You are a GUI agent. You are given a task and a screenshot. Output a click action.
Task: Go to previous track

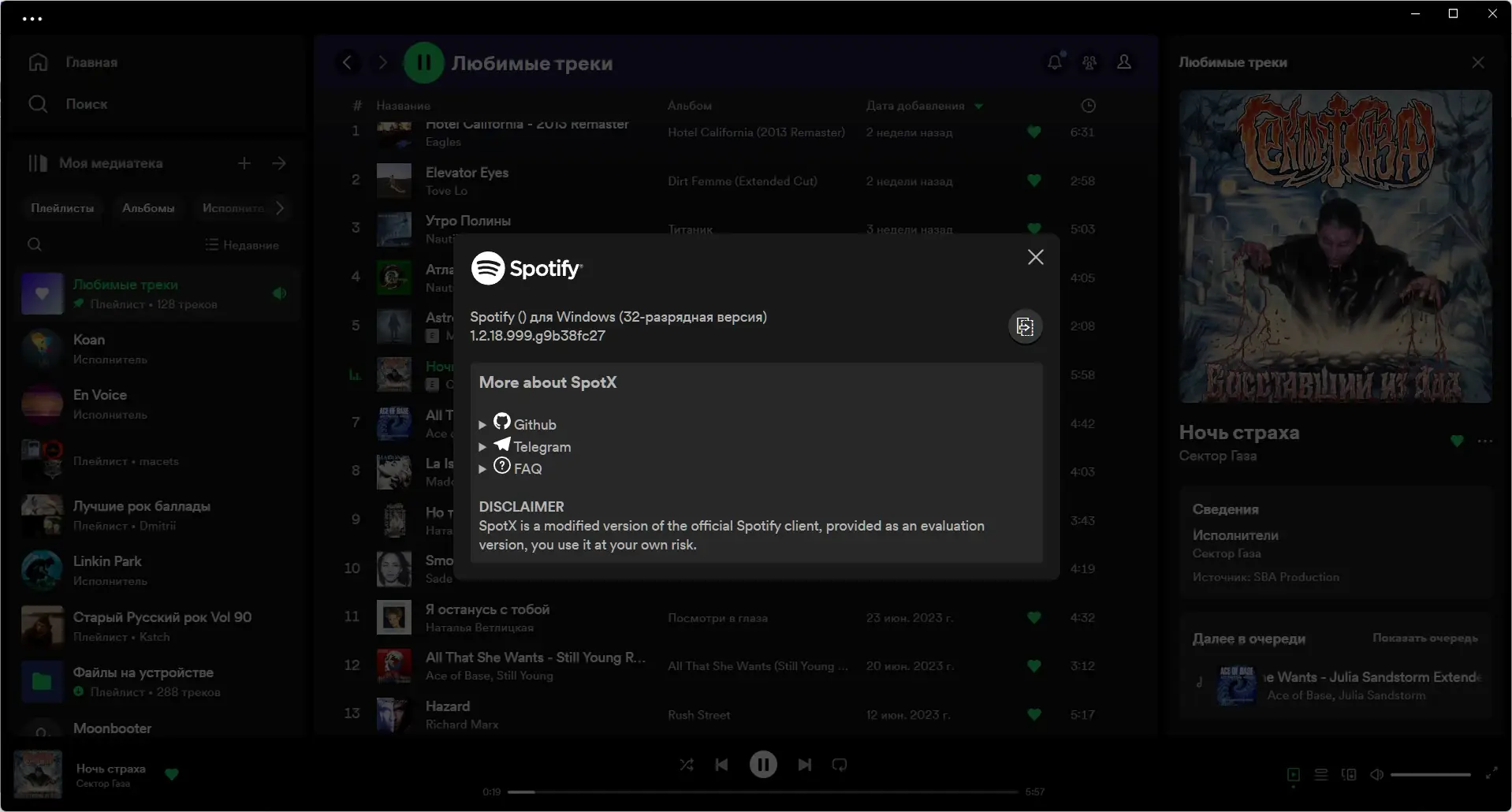(721, 765)
